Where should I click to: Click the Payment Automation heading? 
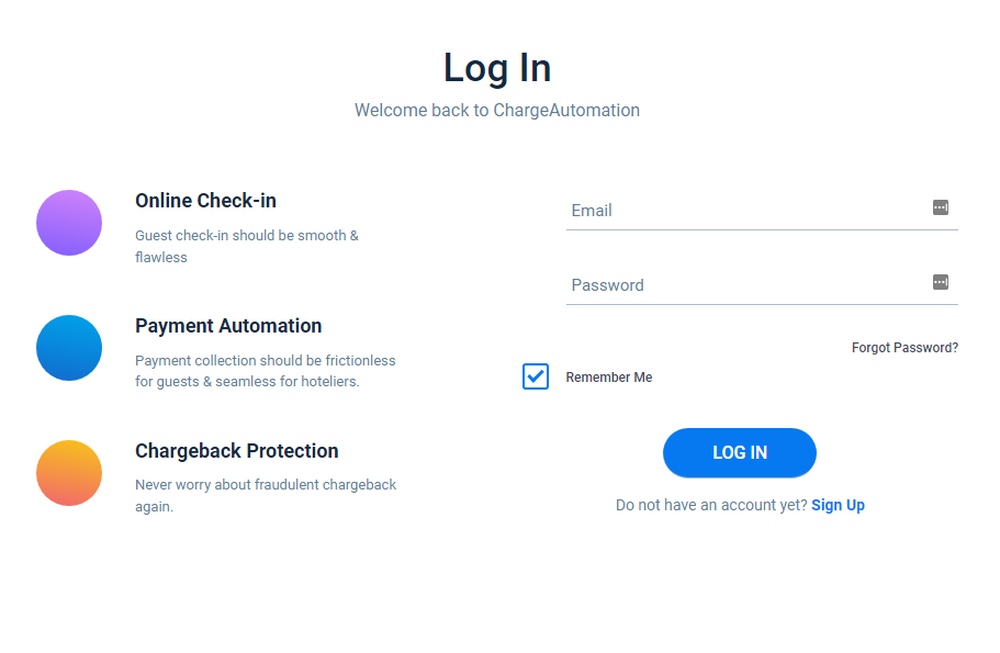(228, 326)
